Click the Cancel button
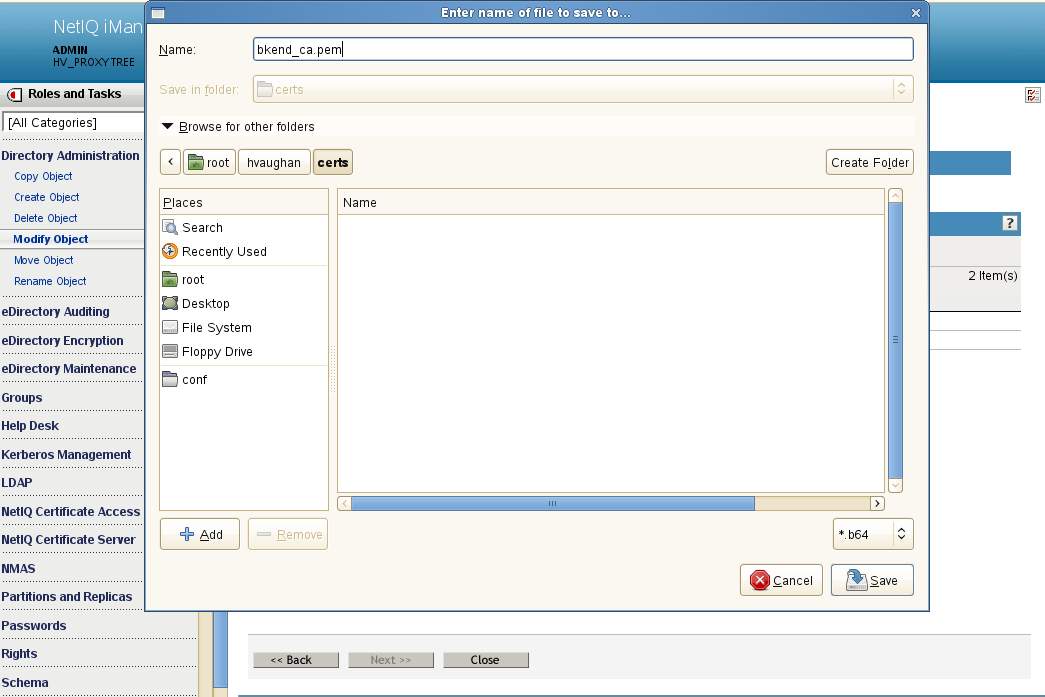The width and height of the screenshot is (1045, 697). click(781, 580)
